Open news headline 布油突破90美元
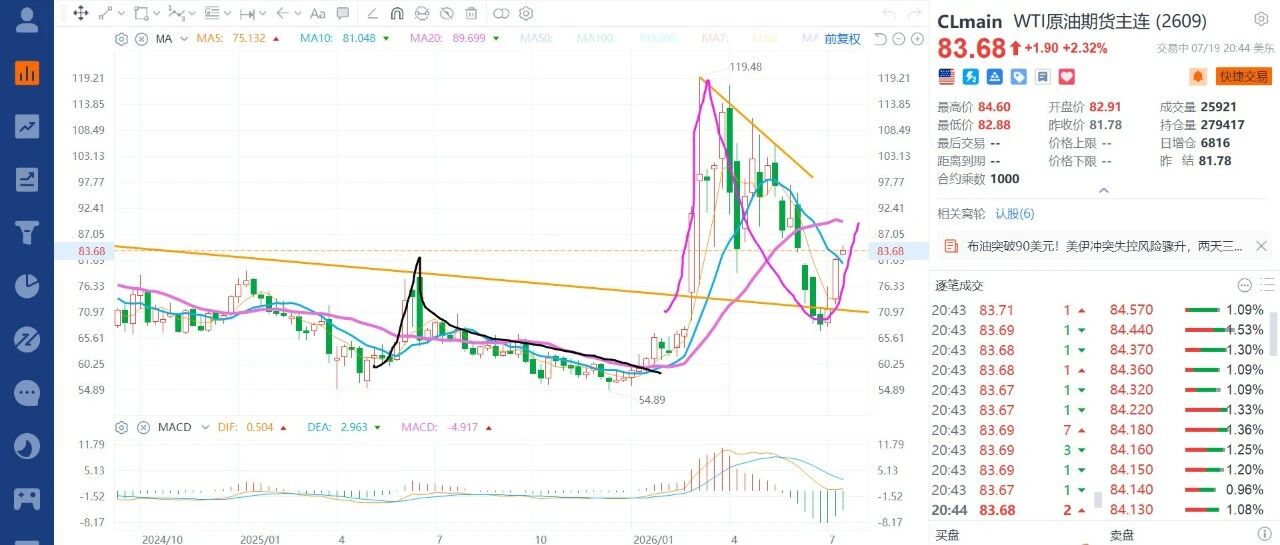 point(1105,246)
